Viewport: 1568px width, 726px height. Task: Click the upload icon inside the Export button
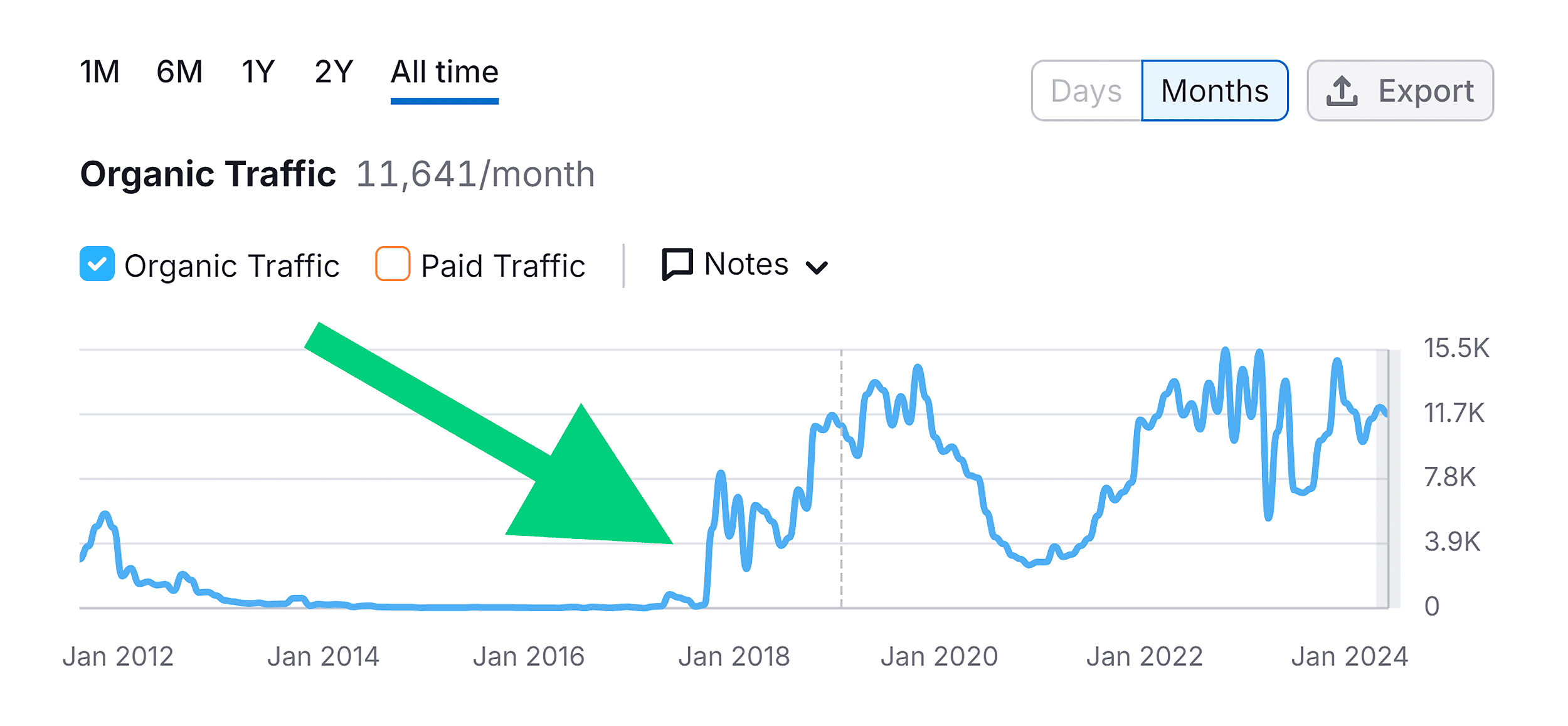1342,90
